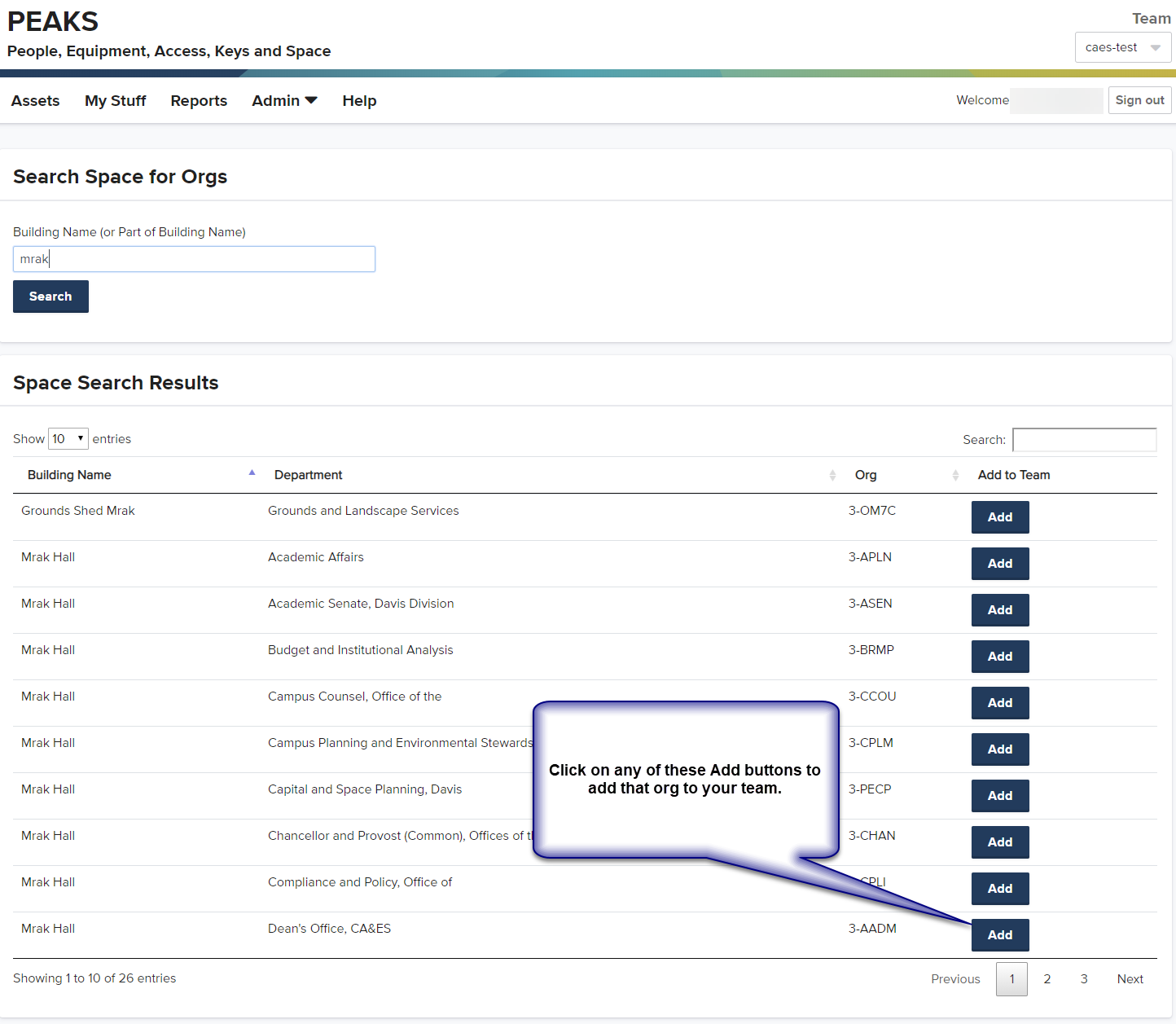Click the results table Search filter box
Screen dimensions: 1176x1024
coord(1083,440)
